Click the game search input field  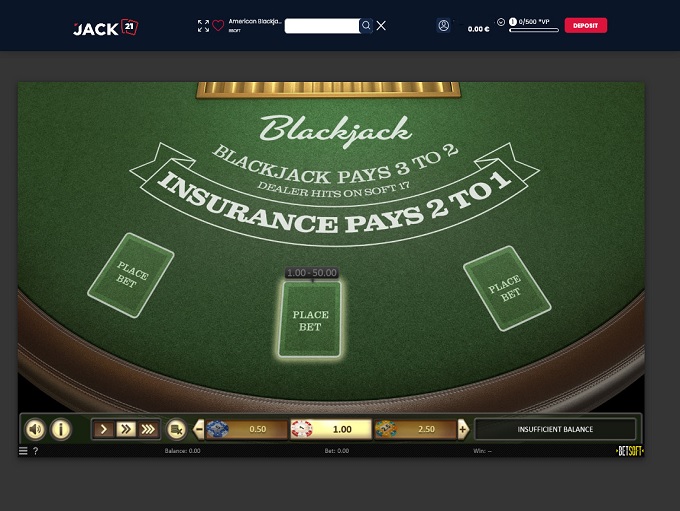click(322, 26)
